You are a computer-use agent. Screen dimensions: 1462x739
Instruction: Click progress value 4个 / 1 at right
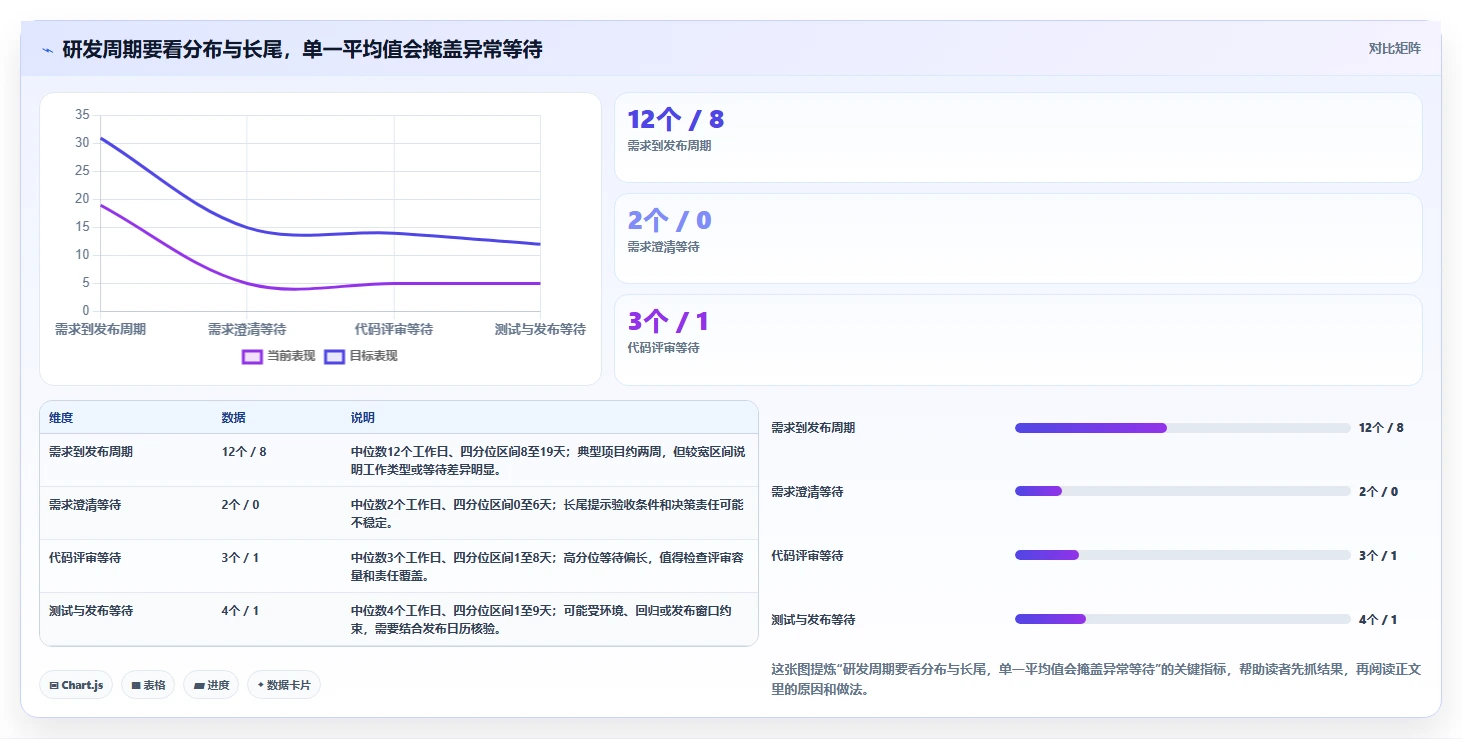[x=1378, y=620]
